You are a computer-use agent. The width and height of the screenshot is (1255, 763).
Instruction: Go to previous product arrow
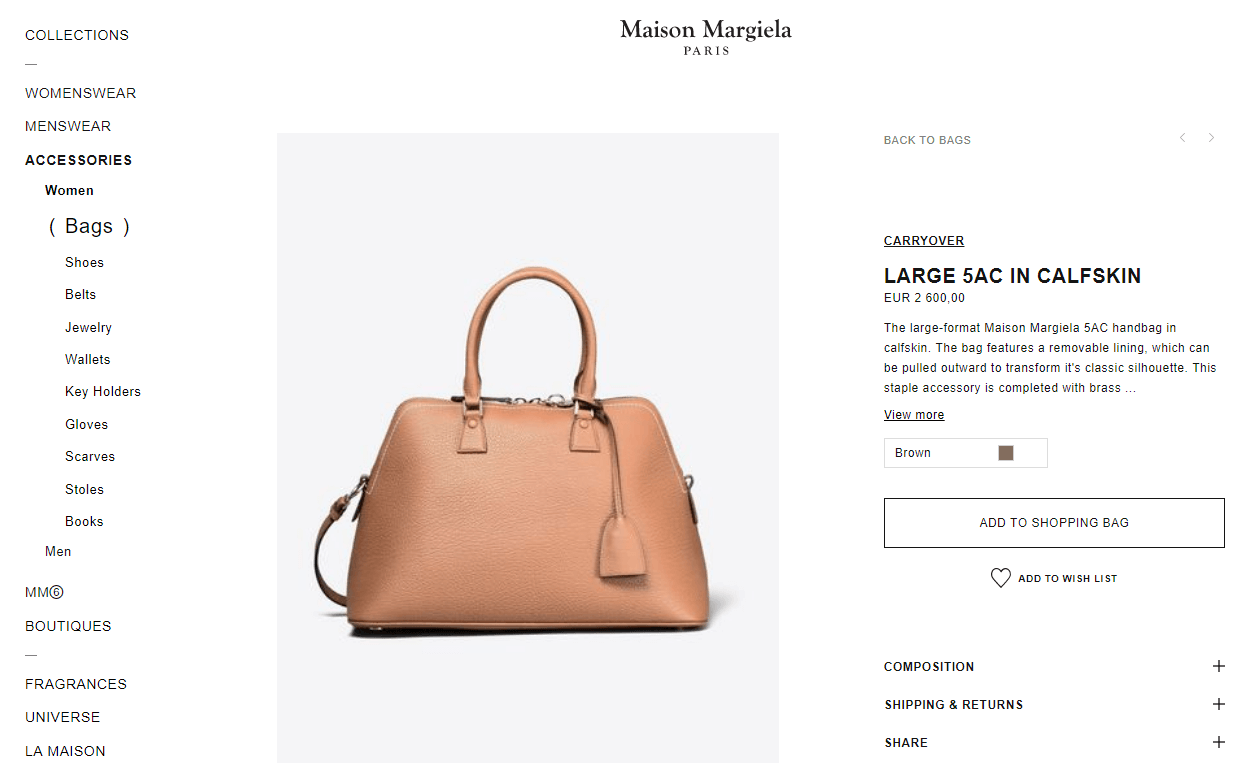(x=1182, y=138)
